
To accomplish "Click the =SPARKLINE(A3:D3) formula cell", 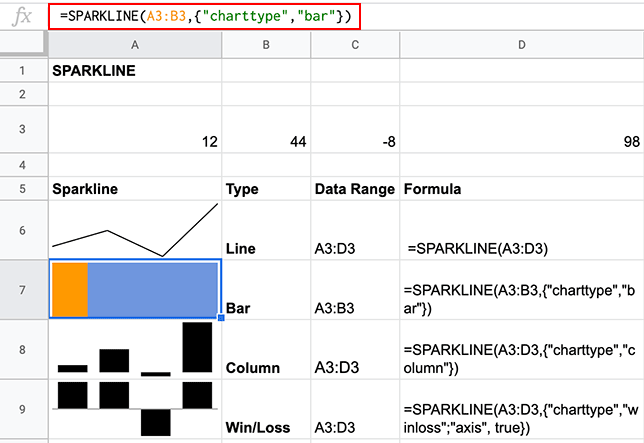I will [522, 230].
